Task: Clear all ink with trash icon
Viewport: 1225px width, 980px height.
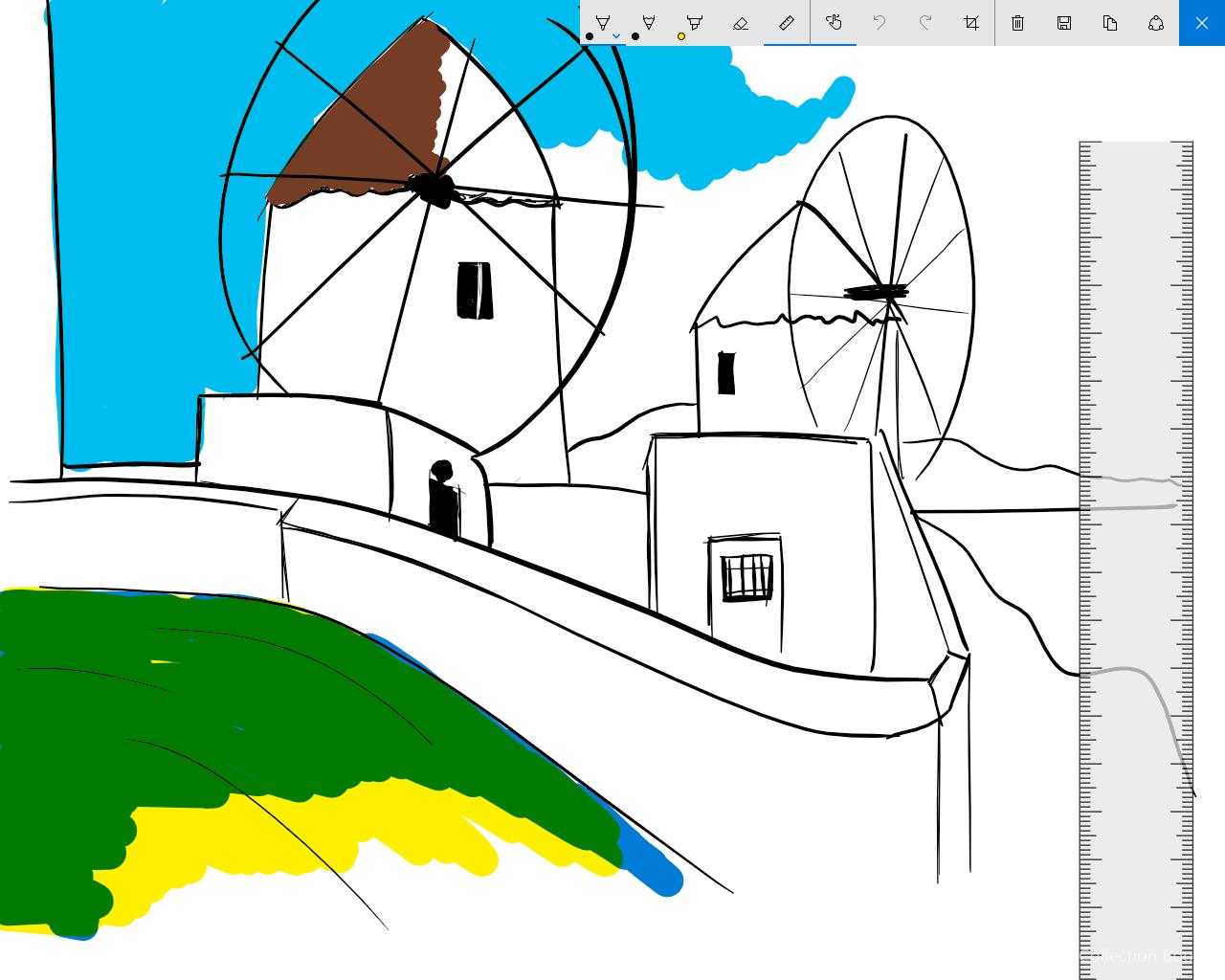Action: [1018, 23]
